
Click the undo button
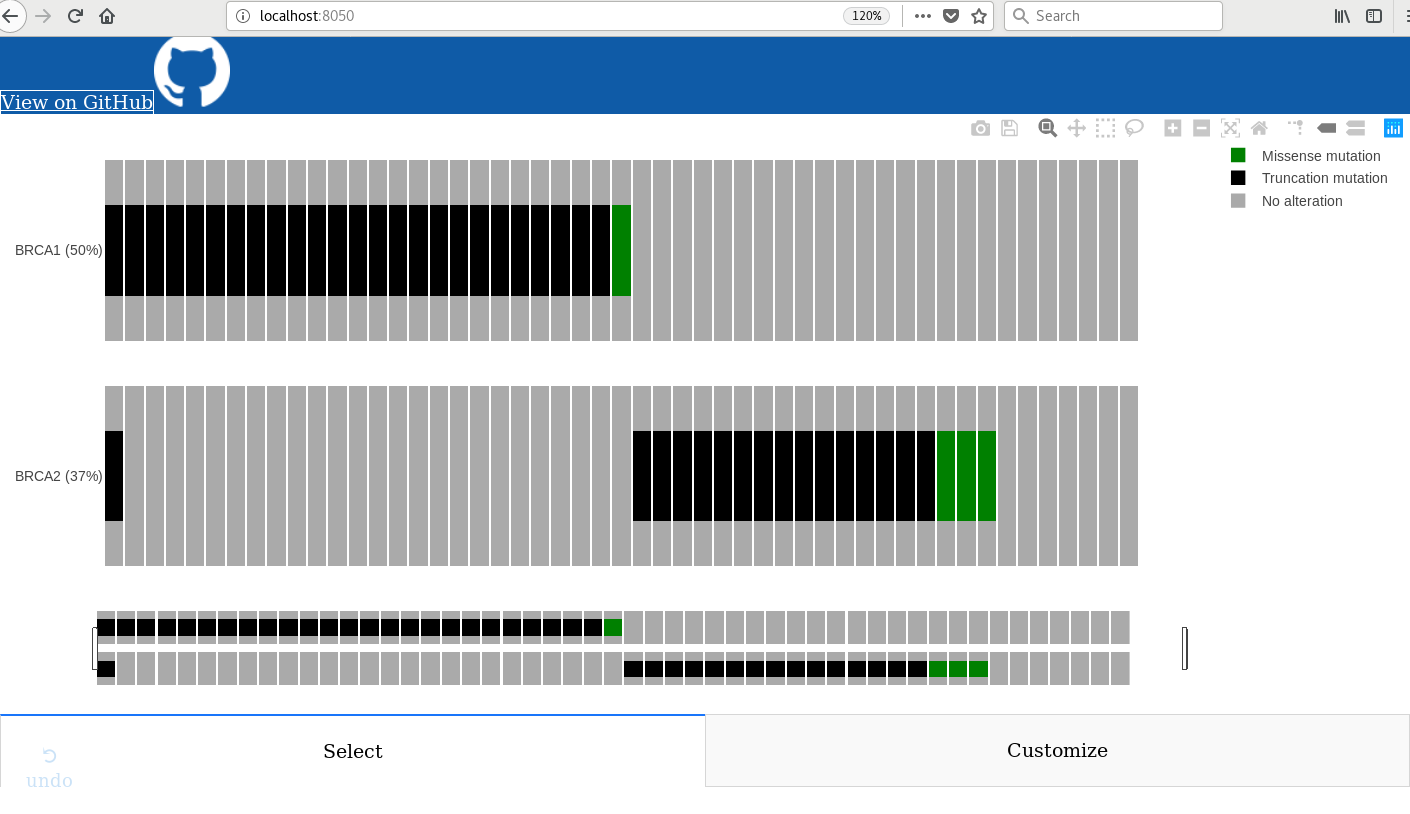point(48,768)
